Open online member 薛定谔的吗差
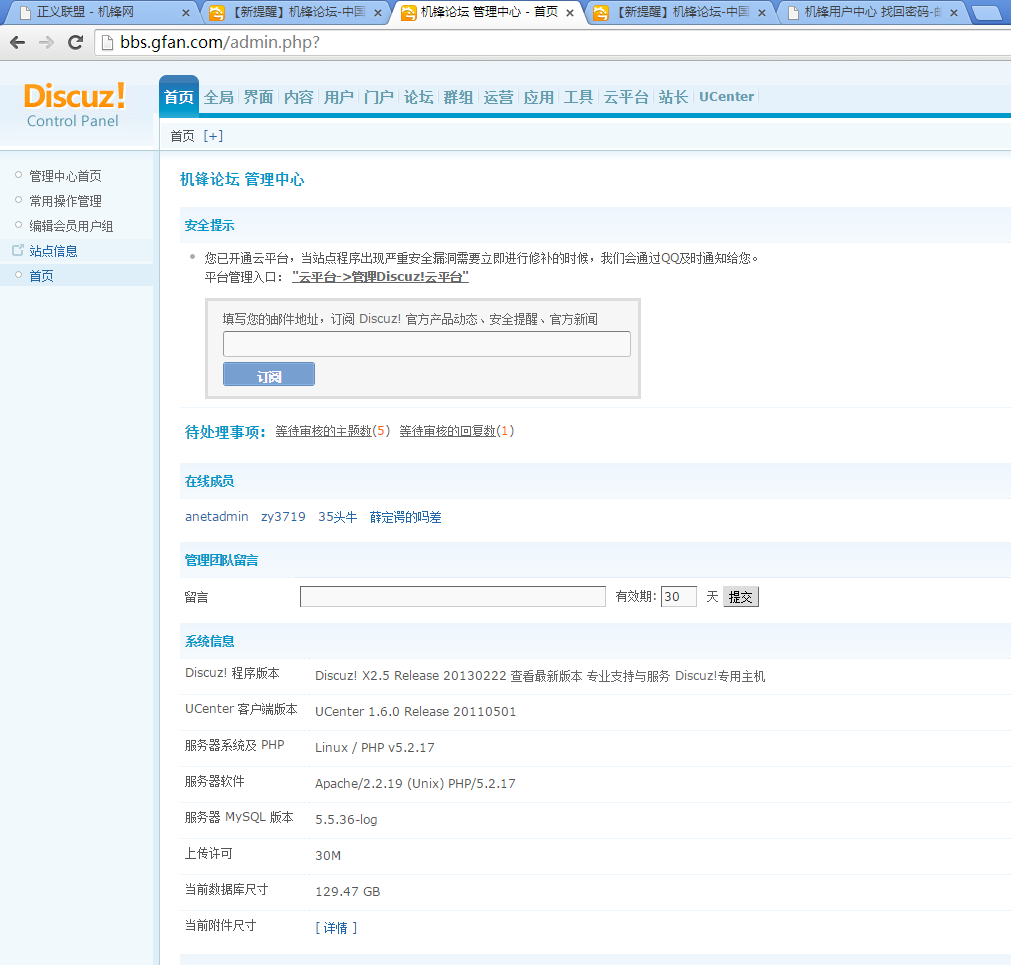 (406, 516)
